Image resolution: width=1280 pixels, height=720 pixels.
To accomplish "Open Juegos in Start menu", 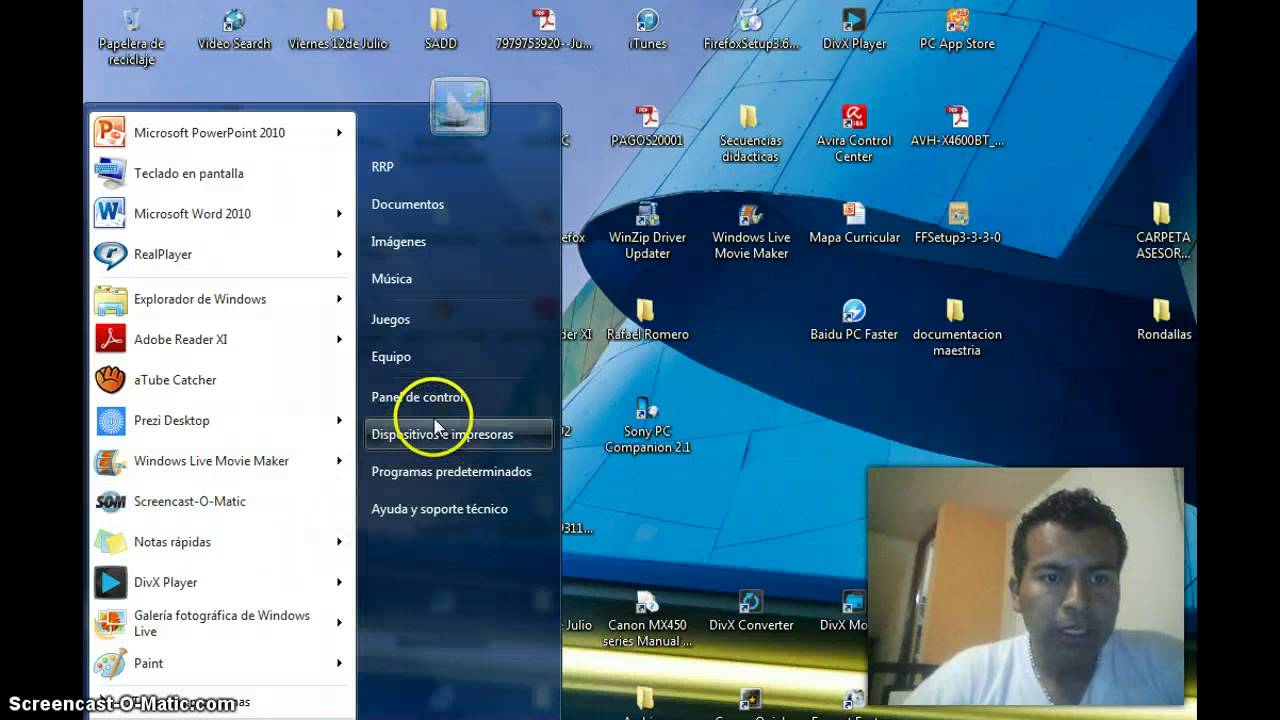I will point(390,319).
